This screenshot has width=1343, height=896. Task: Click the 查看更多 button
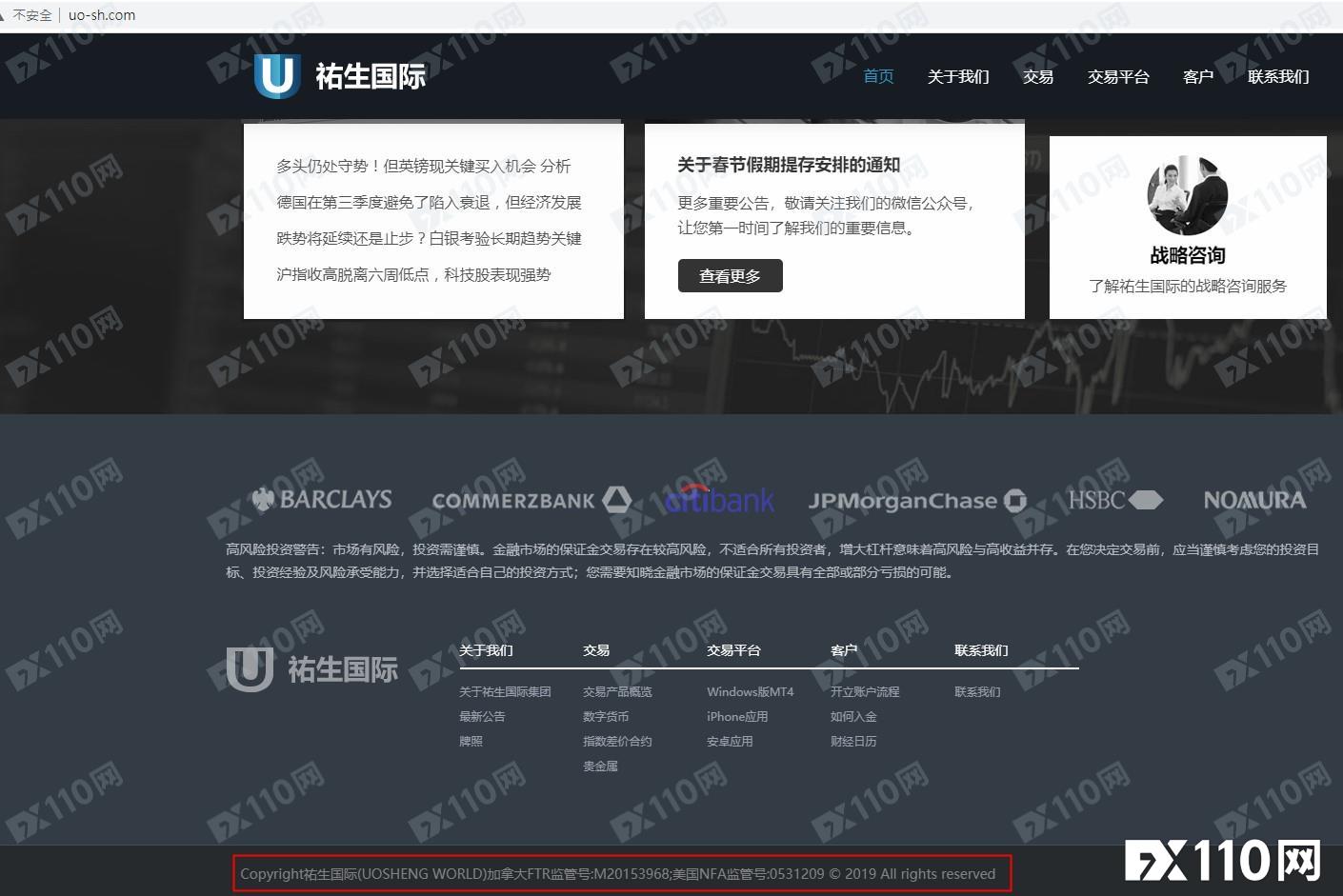click(x=730, y=275)
